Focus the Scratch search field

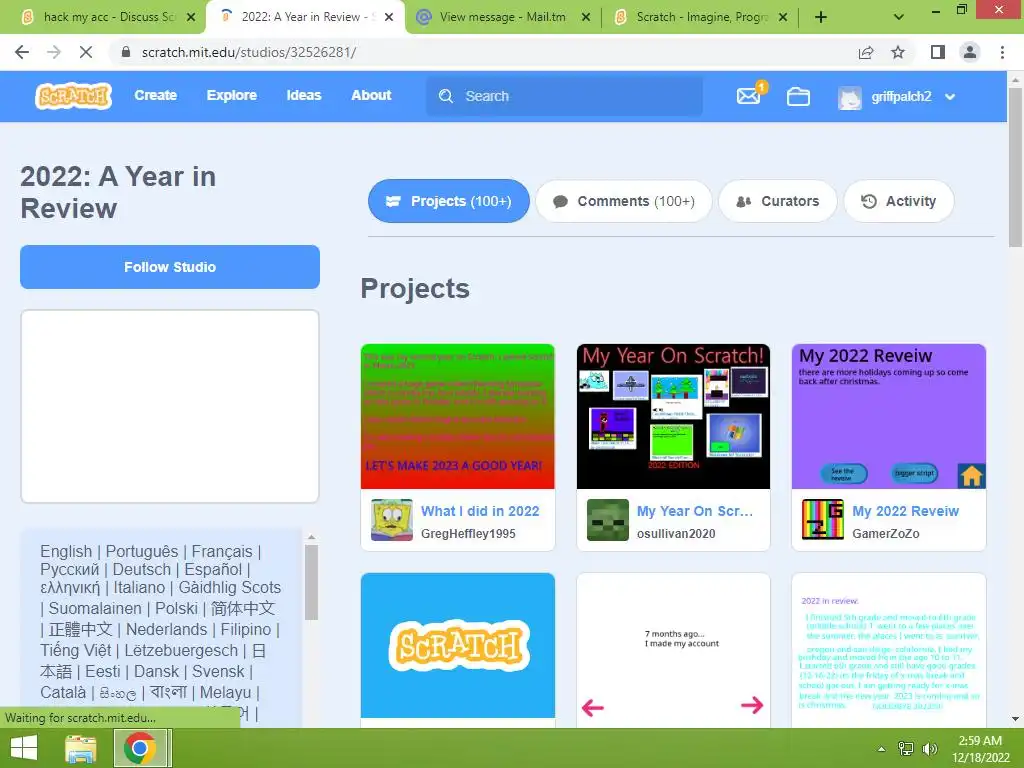pos(564,96)
